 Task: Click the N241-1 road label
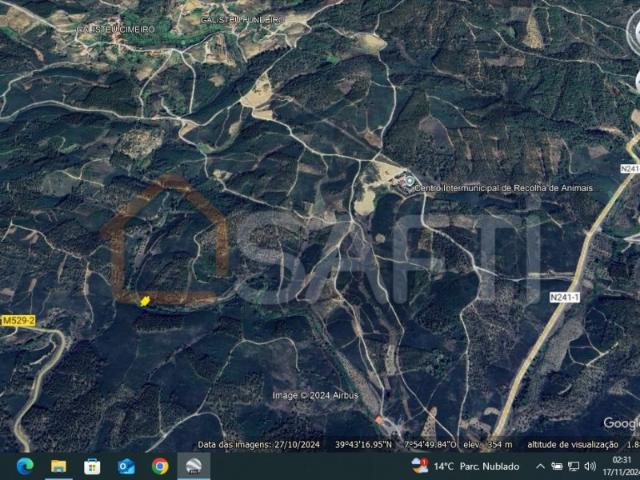pos(563,297)
